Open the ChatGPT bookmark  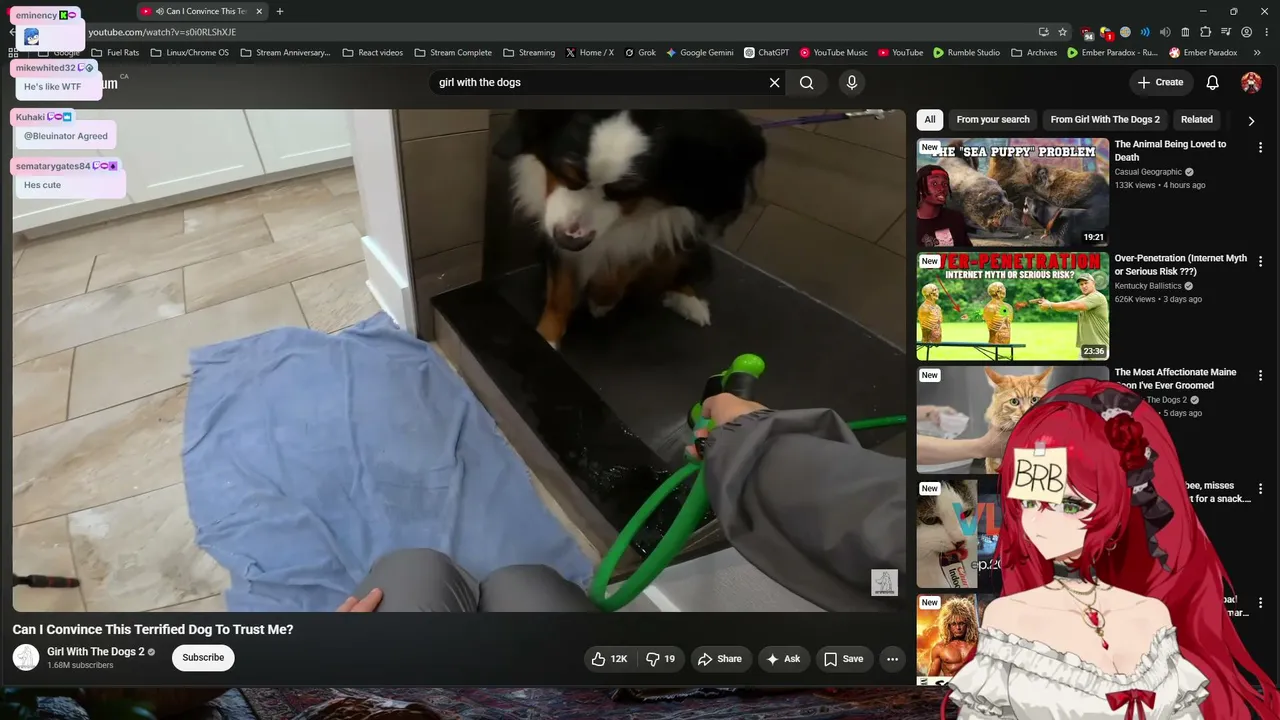click(x=766, y=53)
